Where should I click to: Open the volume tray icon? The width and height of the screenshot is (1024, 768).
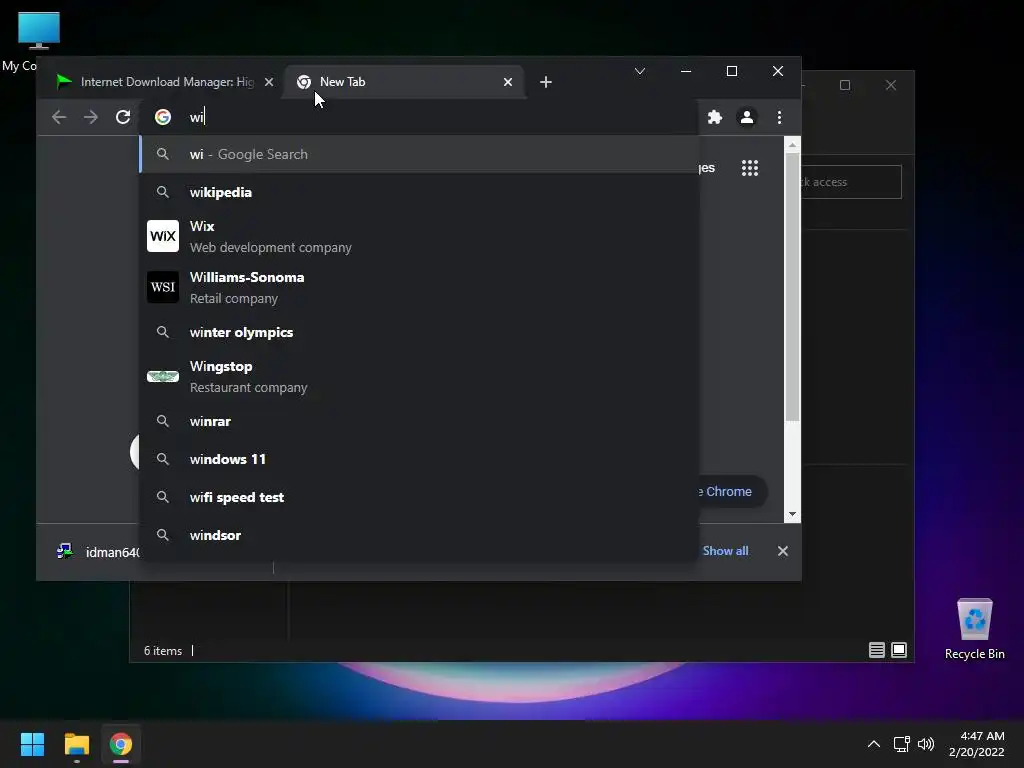926,744
